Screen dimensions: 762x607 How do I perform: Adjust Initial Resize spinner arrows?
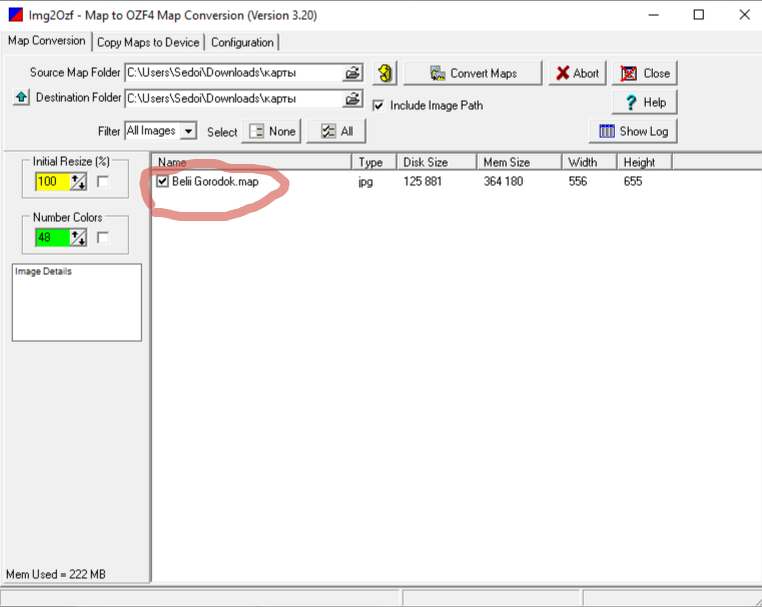tap(79, 181)
